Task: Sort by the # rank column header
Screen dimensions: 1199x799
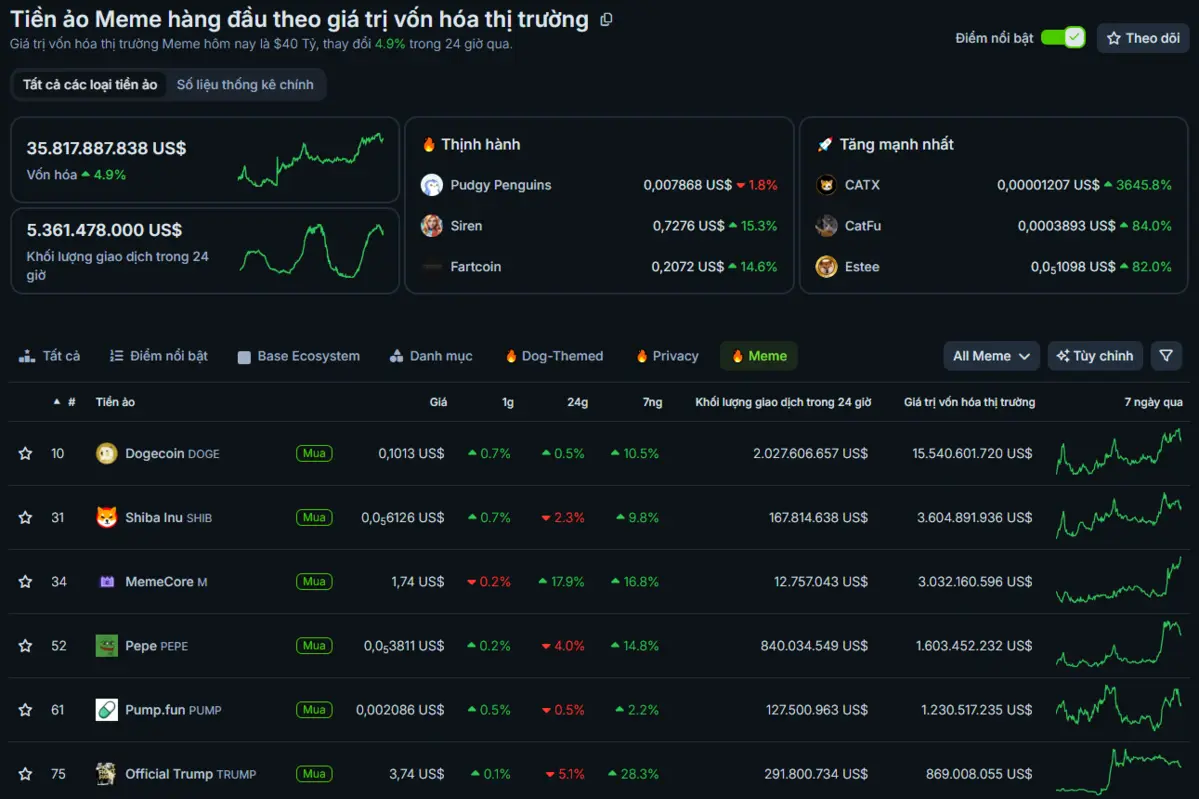Action: [x=66, y=402]
